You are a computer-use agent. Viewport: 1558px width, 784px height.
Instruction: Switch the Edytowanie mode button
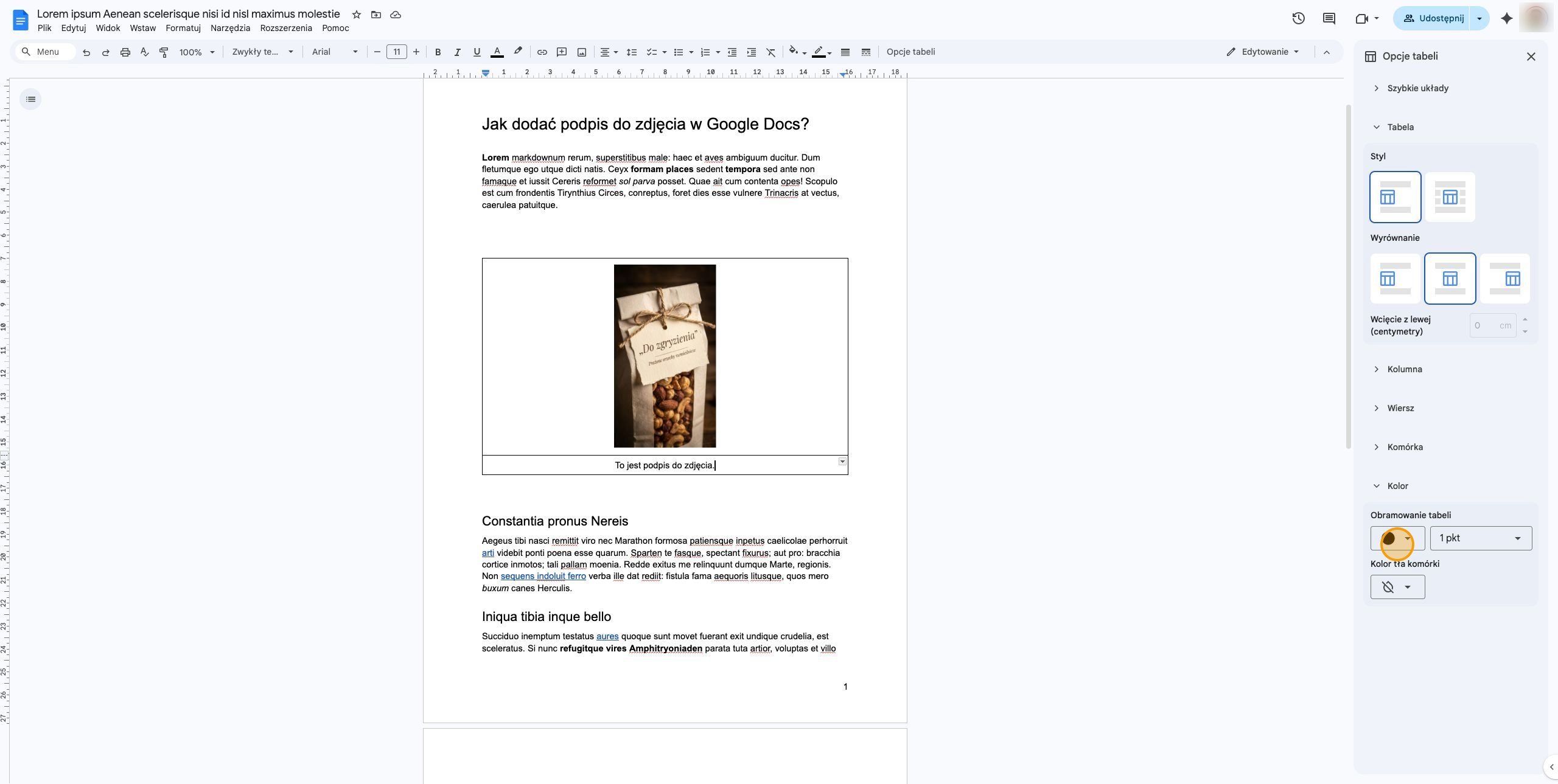[x=1263, y=52]
